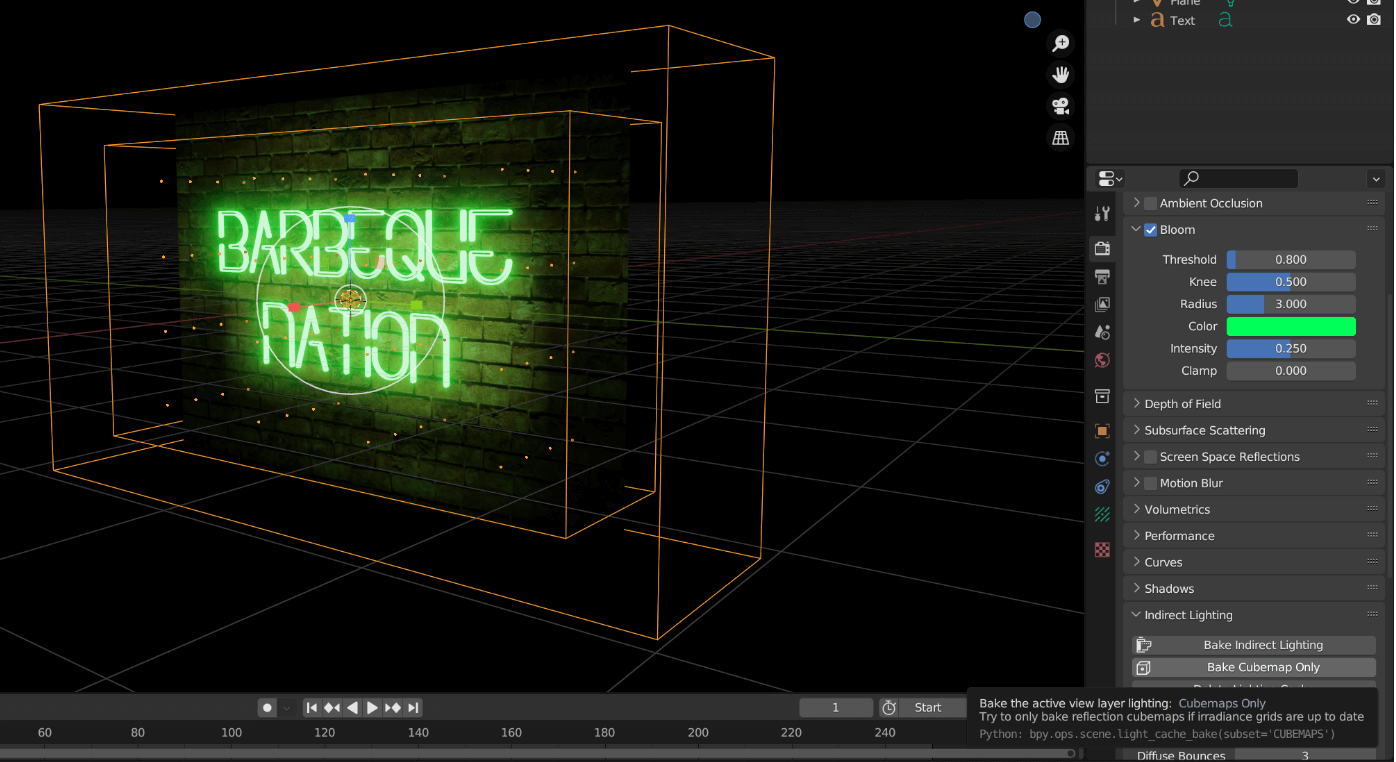1396x762 pixels.
Task: Adjust the Bloom Threshold slider
Action: (1291, 260)
